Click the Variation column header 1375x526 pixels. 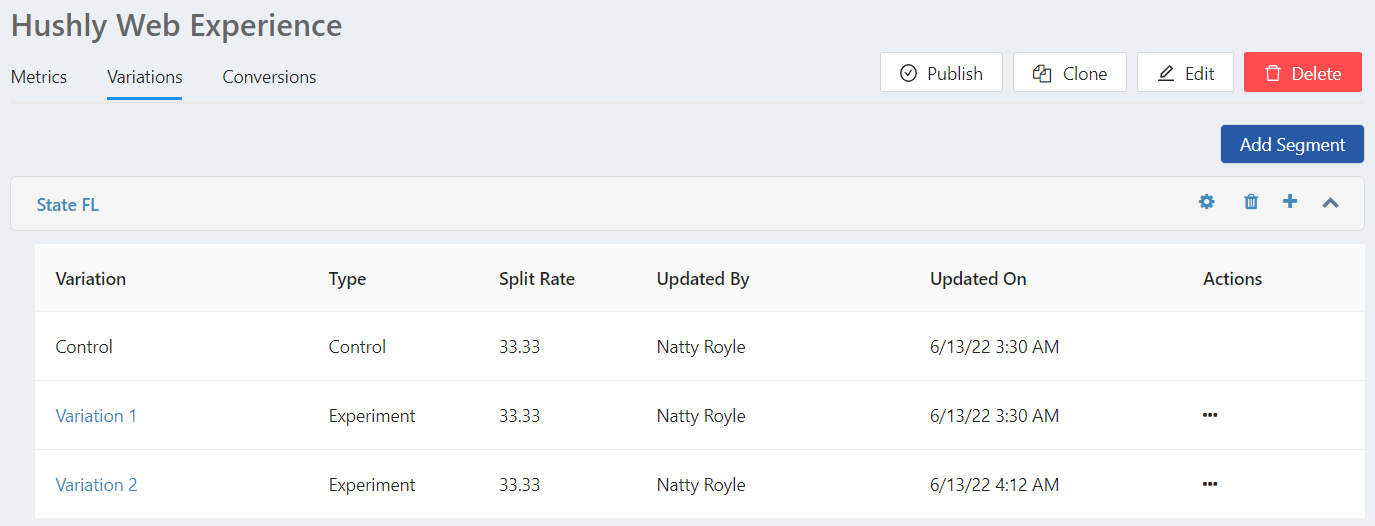click(91, 279)
